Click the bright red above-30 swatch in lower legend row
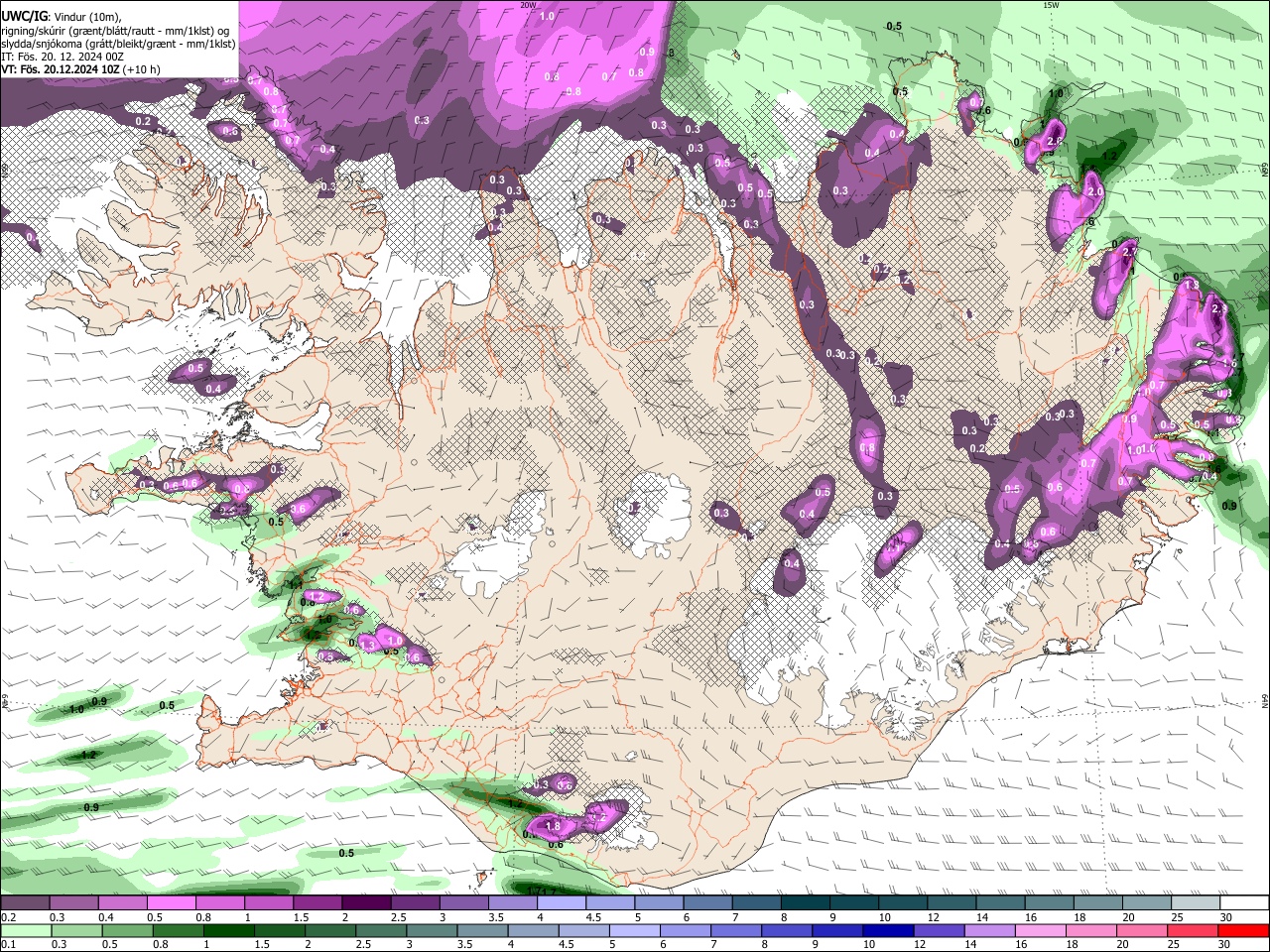 click(x=1245, y=931)
